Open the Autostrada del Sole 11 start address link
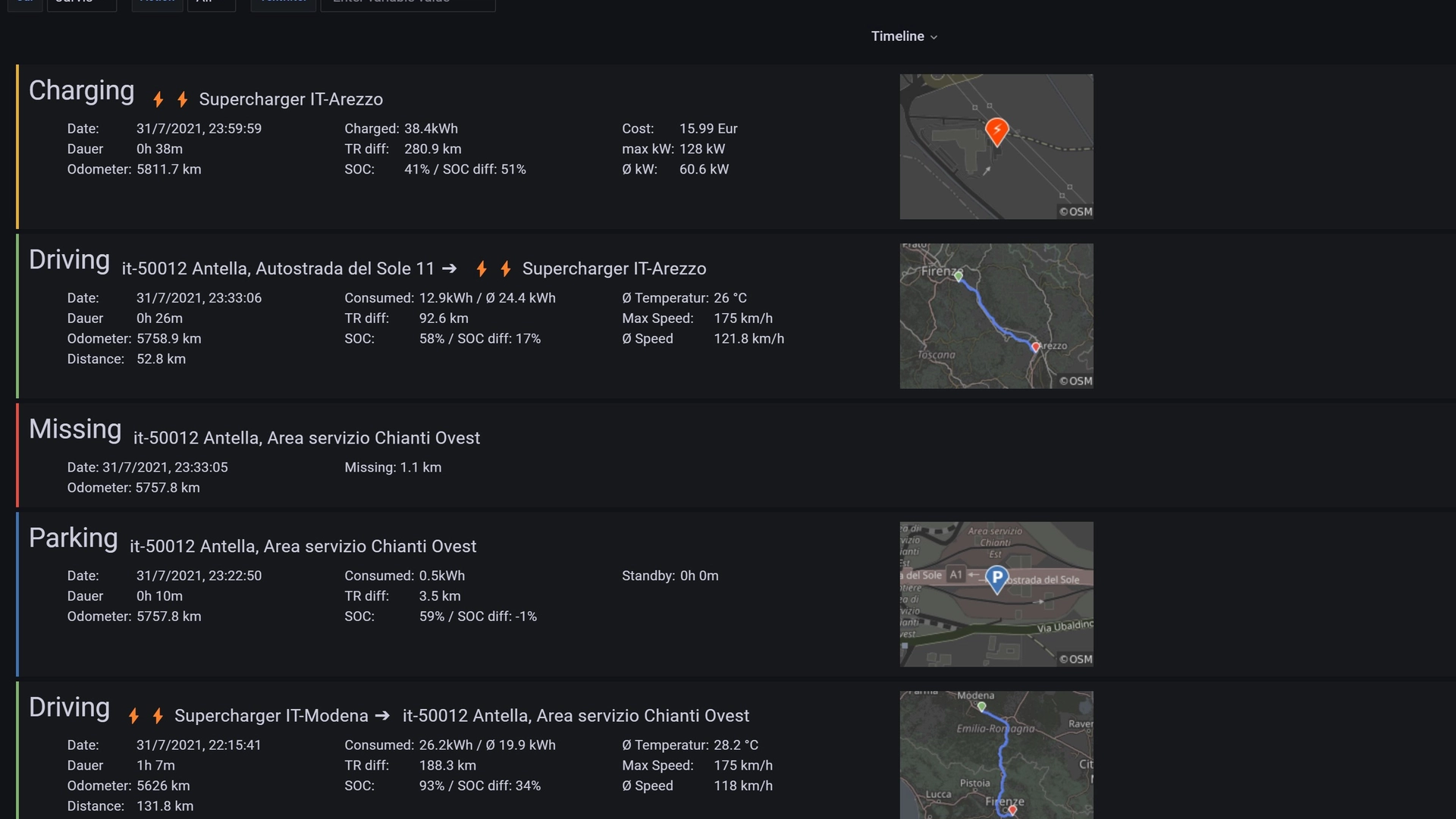The image size is (1456, 819). click(x=278, y=268)
